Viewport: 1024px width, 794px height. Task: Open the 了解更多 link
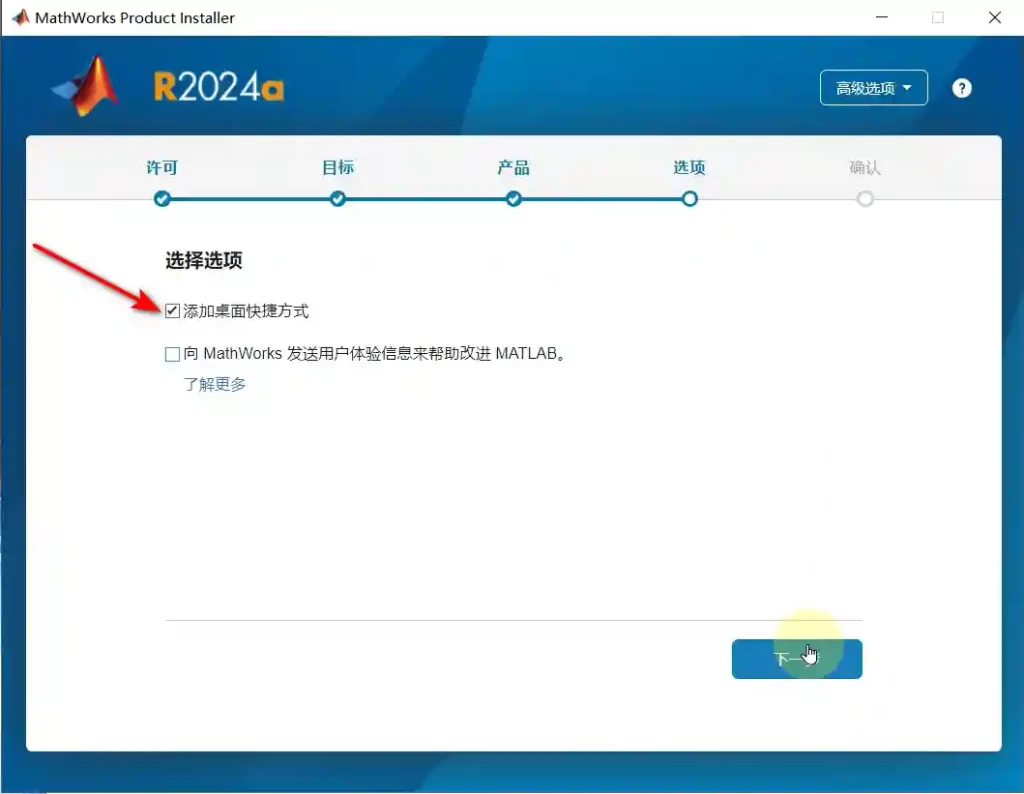pyautogui.click(x=214, y=384)
